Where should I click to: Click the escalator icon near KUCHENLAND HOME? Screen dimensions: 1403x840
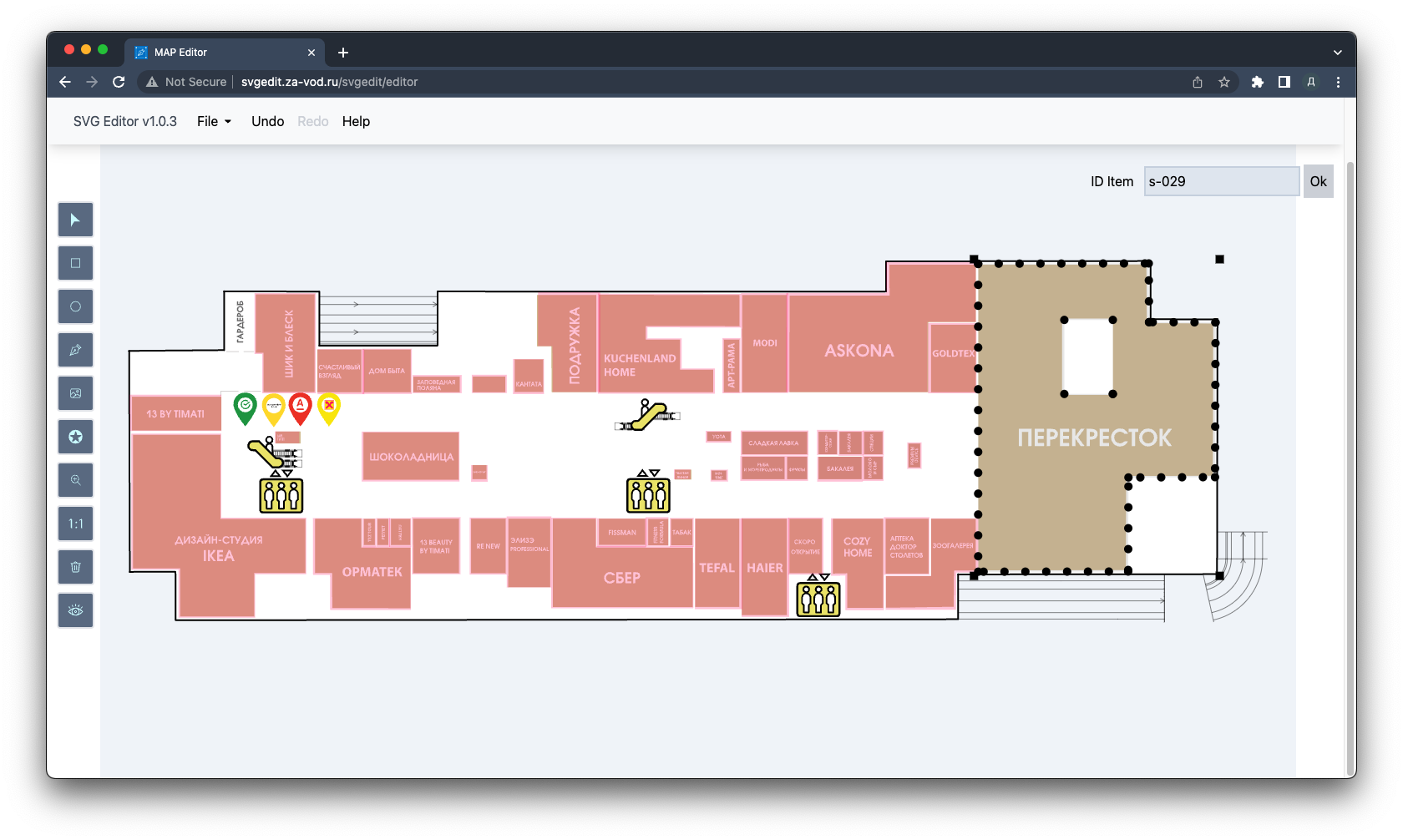pyautogui.click(x=647, y=415)
